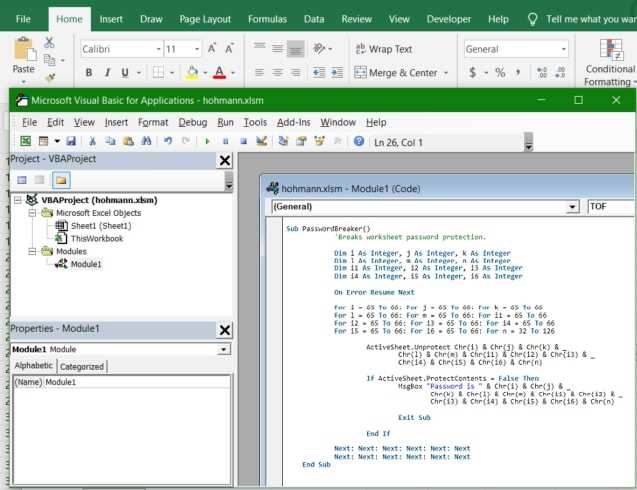Viewport: 637px width, 490px height.
Task: Open the font color dropdown arrow
Action: 233,73
